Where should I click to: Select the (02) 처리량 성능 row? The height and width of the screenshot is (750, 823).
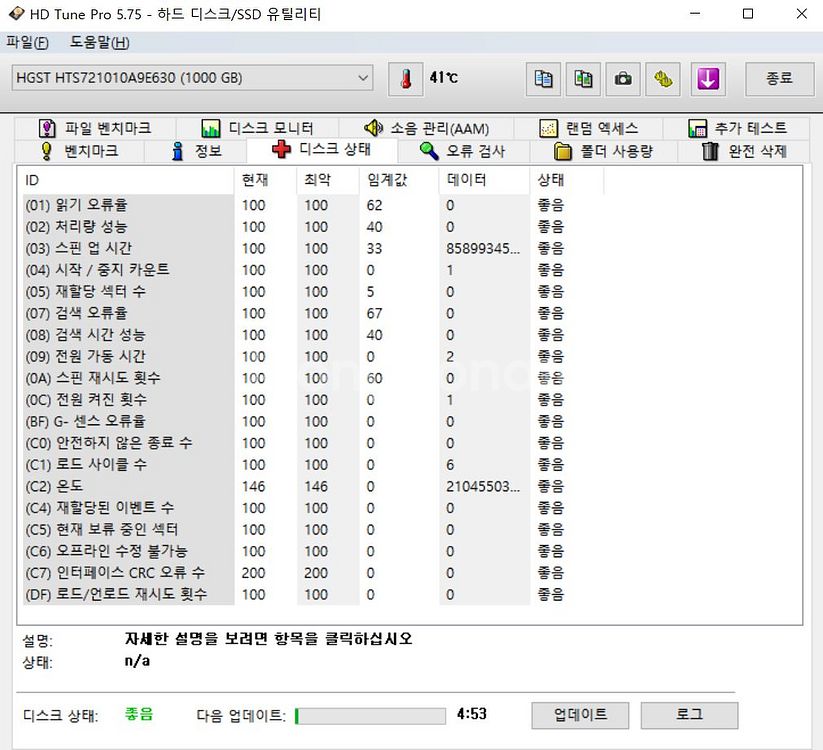tap(313, 227)
